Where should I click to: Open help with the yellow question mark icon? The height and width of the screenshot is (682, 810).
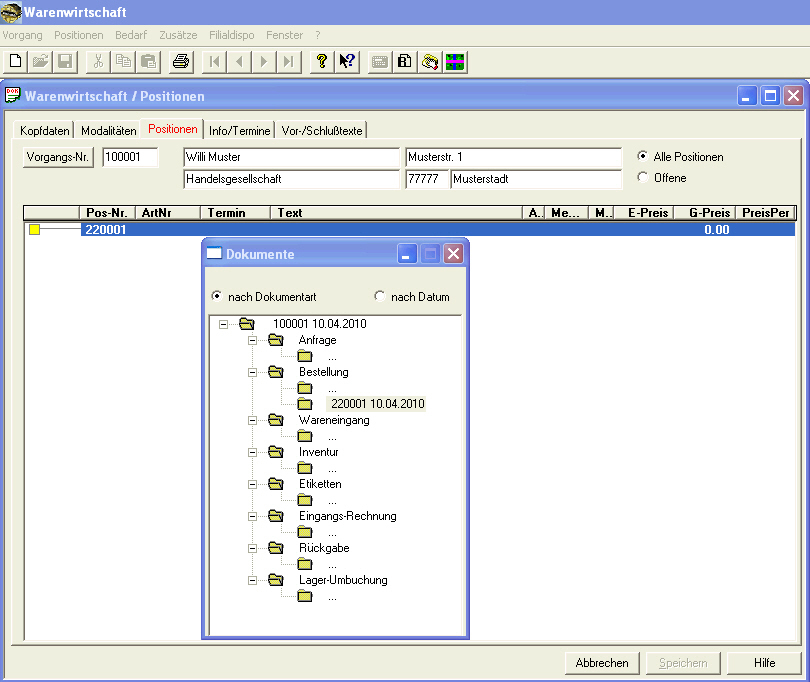click(321, 61)
